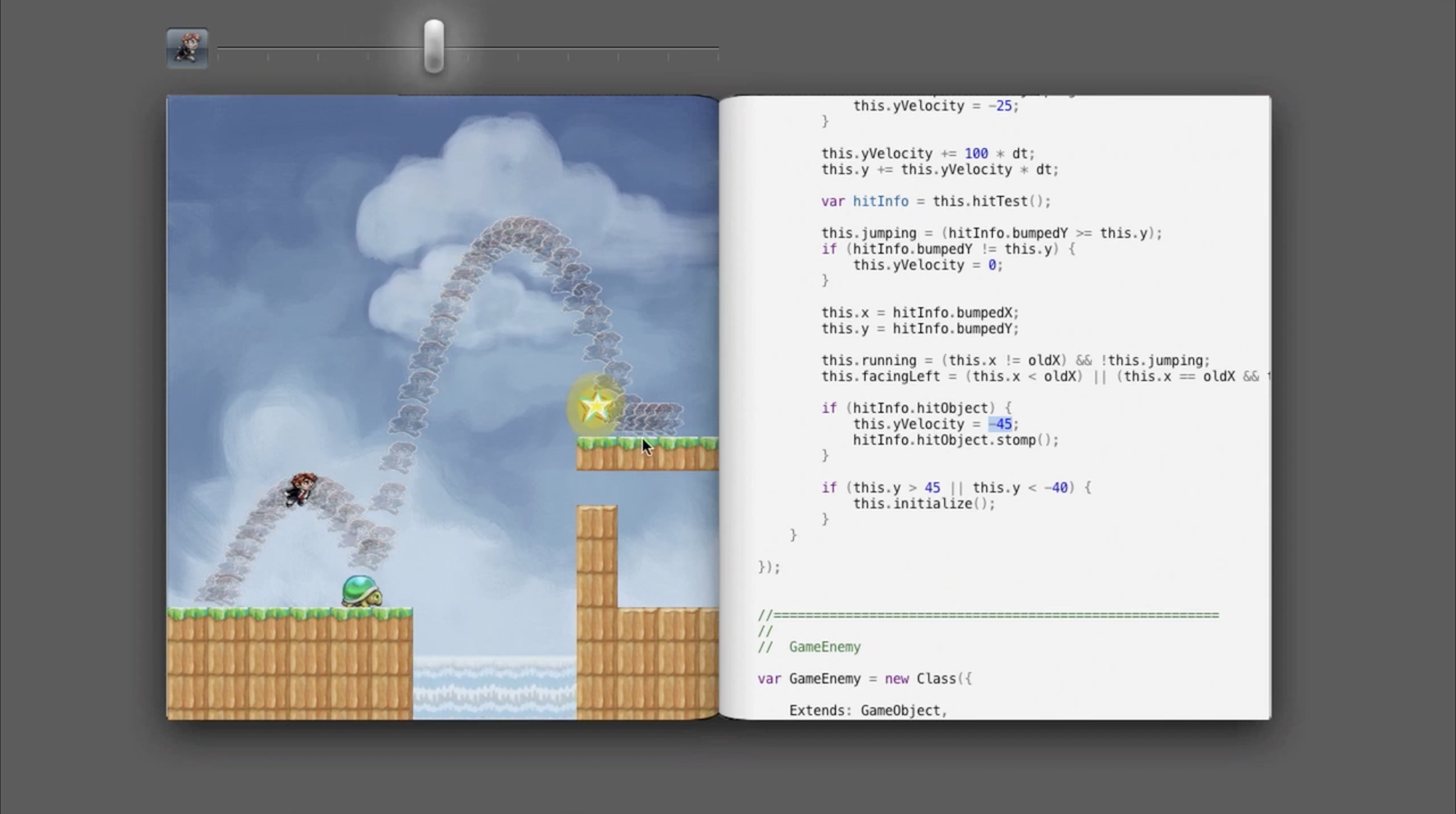The image size is (1456, 814).
Task: Click the green turtle enemy
Action: point(361,592)
